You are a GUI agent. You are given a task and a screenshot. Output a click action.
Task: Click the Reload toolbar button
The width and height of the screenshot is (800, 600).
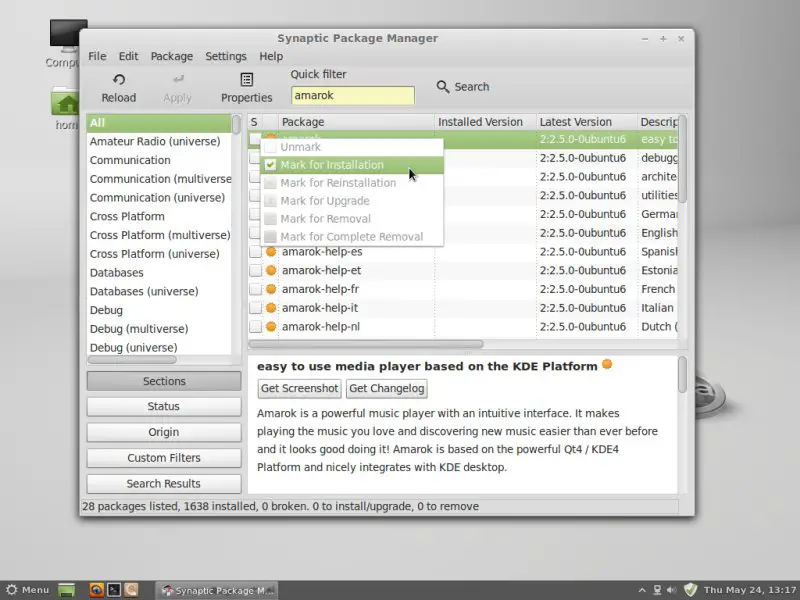[118, 88]
